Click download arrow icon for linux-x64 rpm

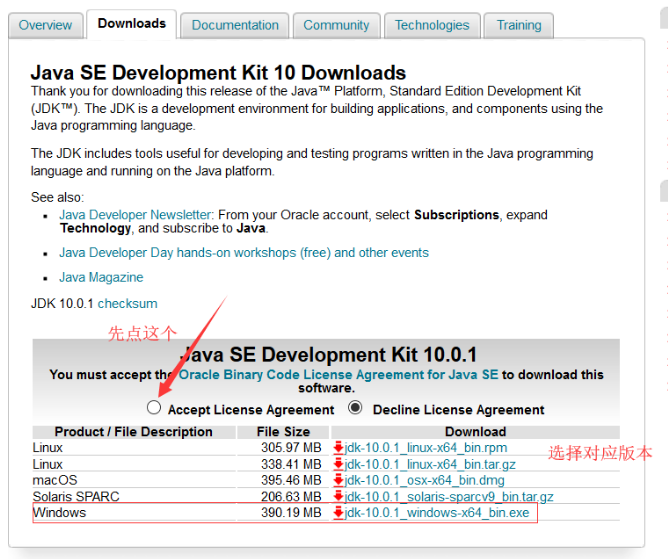pyautogui.click(x=338, y=447)
